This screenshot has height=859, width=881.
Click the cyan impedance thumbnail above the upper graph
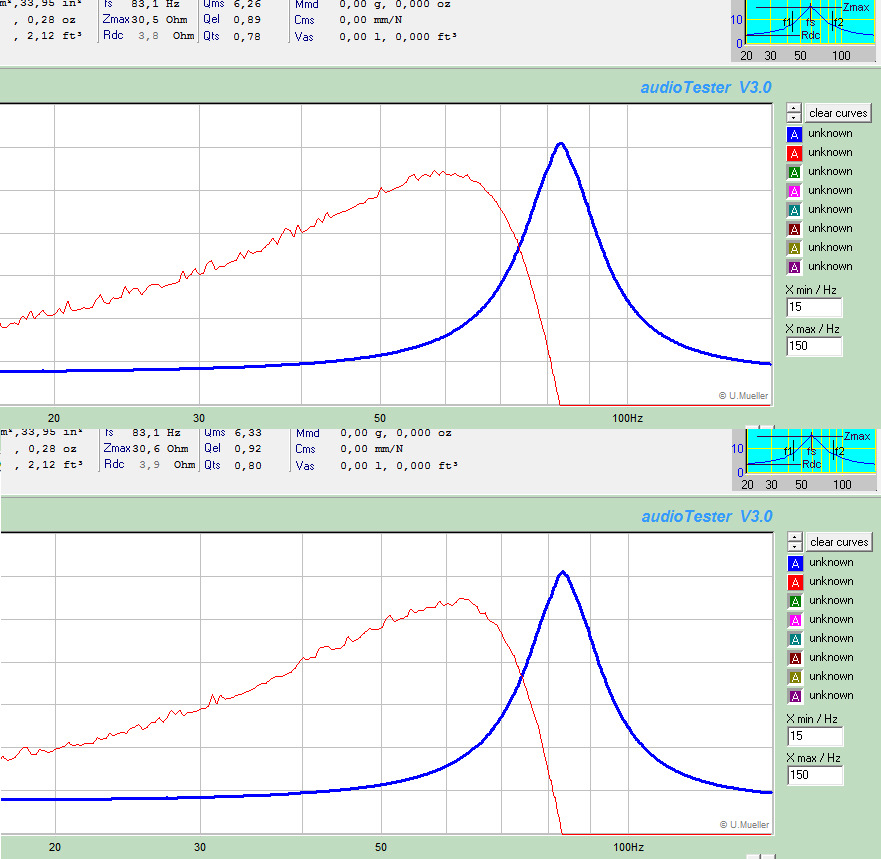pyautogui.click(x=810, y=22)
